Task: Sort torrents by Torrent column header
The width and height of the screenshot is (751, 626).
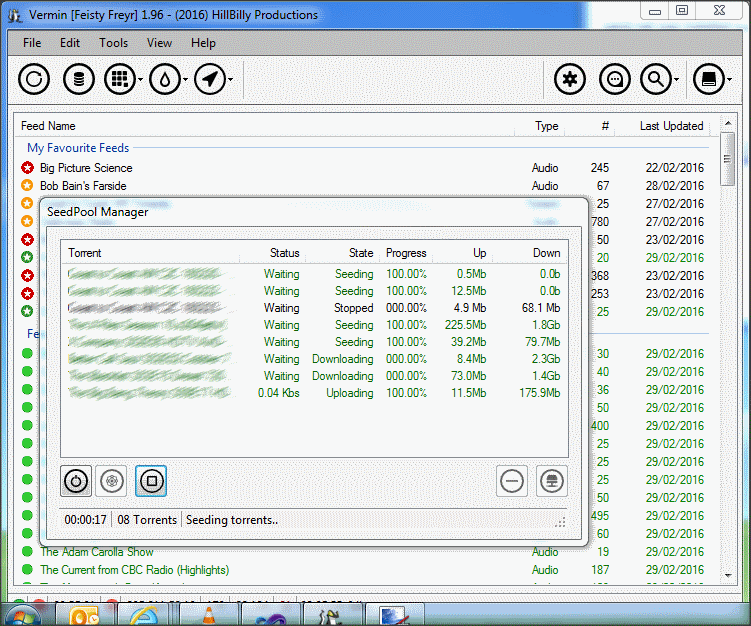Action: (150, 252)
